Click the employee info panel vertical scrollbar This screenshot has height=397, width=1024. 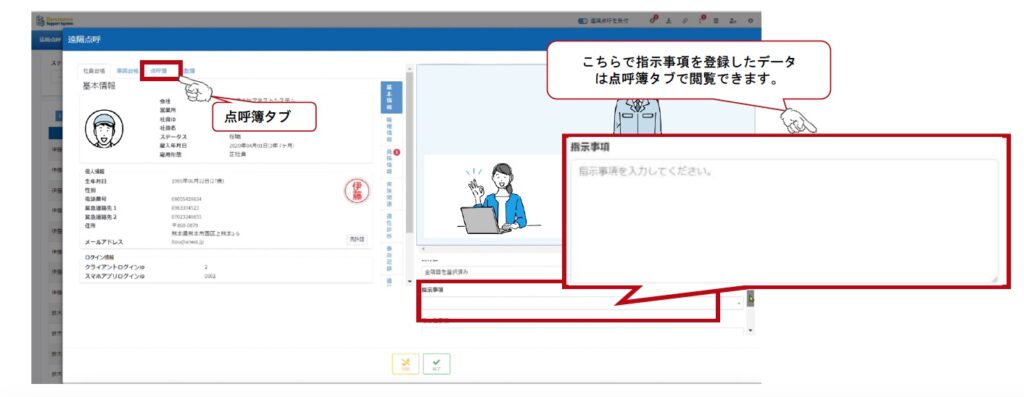tap(409, 153)
